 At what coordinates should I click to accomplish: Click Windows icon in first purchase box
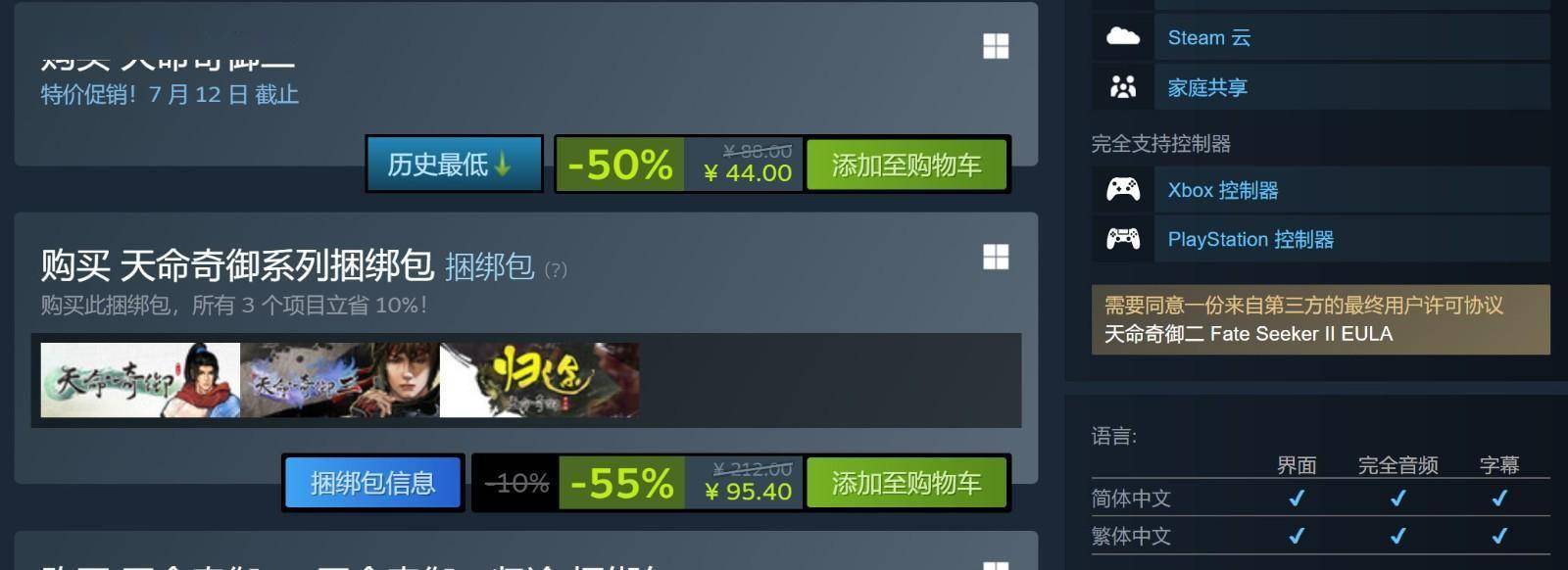(996, 46)
